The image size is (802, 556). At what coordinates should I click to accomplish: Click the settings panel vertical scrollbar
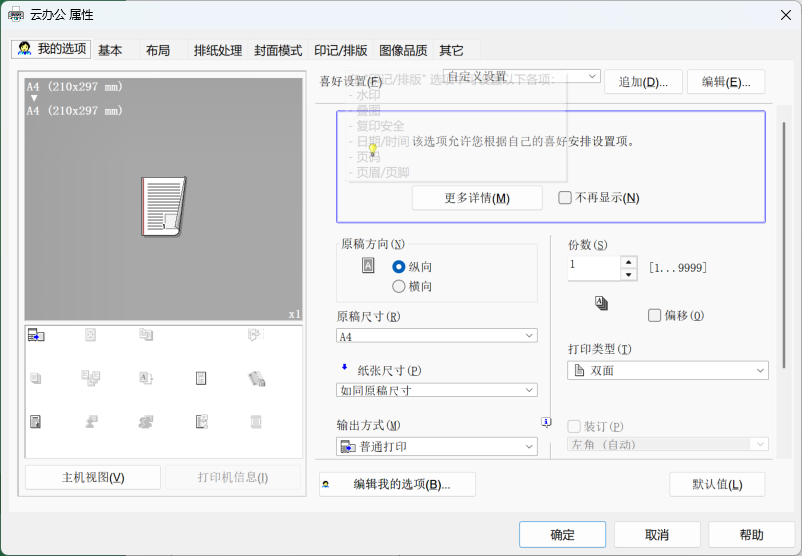[784, 246]
